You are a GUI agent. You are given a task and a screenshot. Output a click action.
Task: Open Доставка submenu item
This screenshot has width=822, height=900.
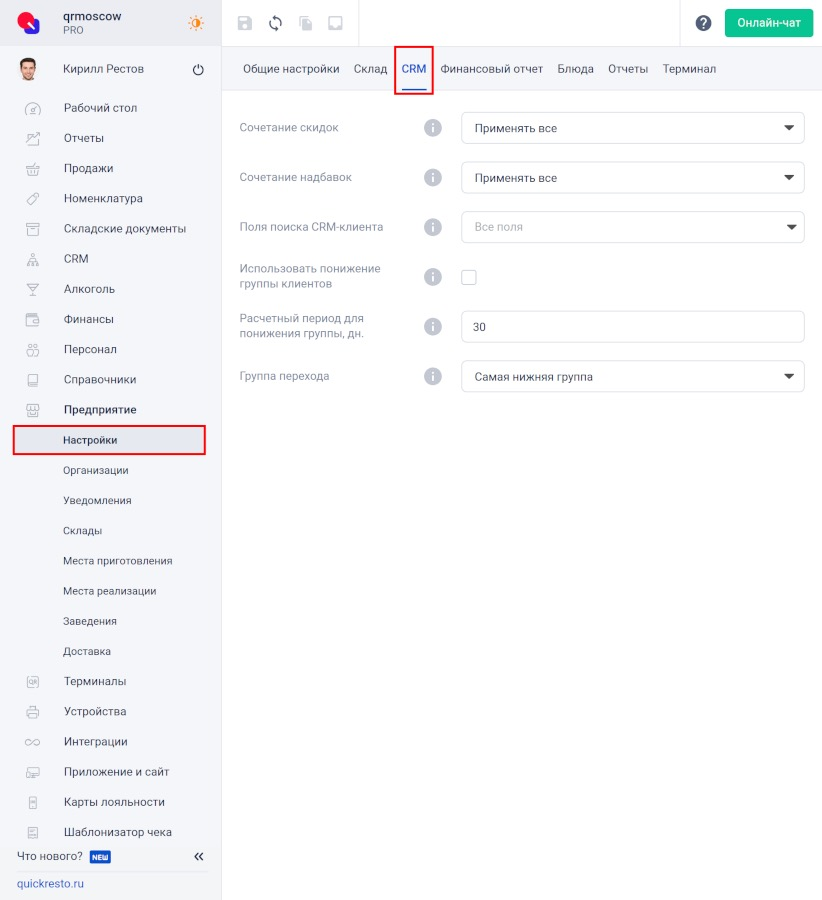[87, 651]
